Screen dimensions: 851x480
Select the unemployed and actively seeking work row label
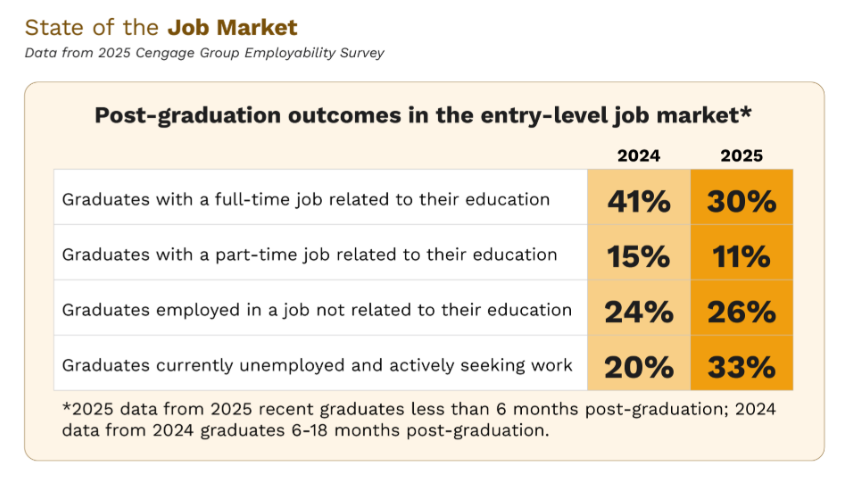(317, 364)
